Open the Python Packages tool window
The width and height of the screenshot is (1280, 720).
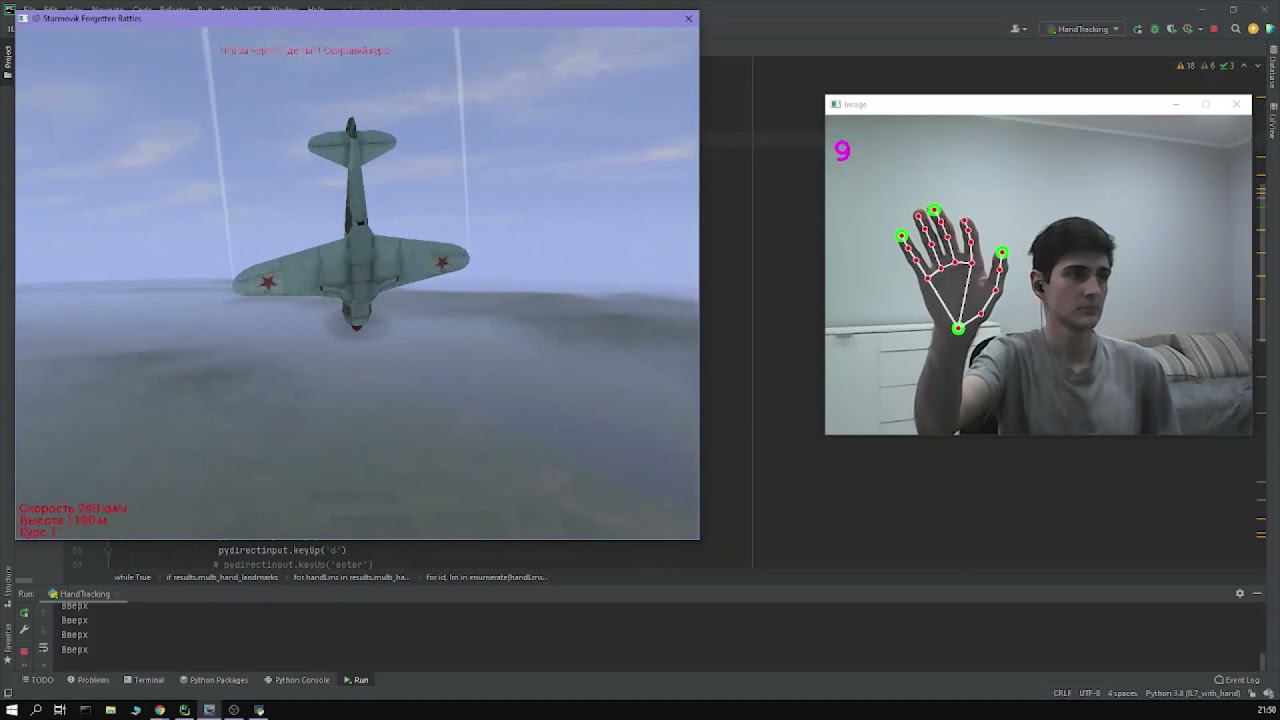click(213, 680)
